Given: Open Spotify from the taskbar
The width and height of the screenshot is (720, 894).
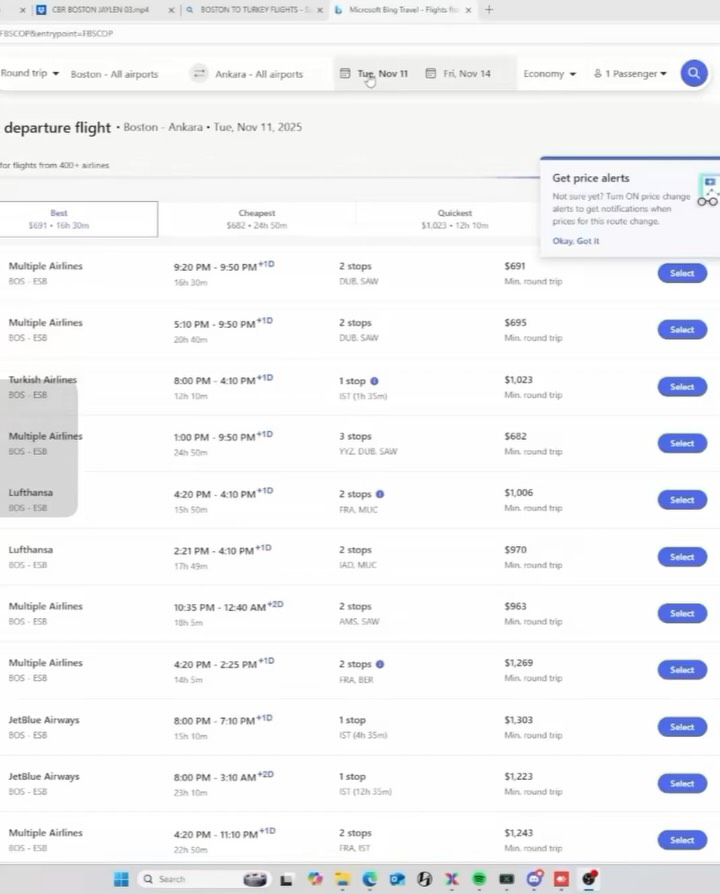Looking at the screenshot, I should pyautogui.click(x=479, y=879).
